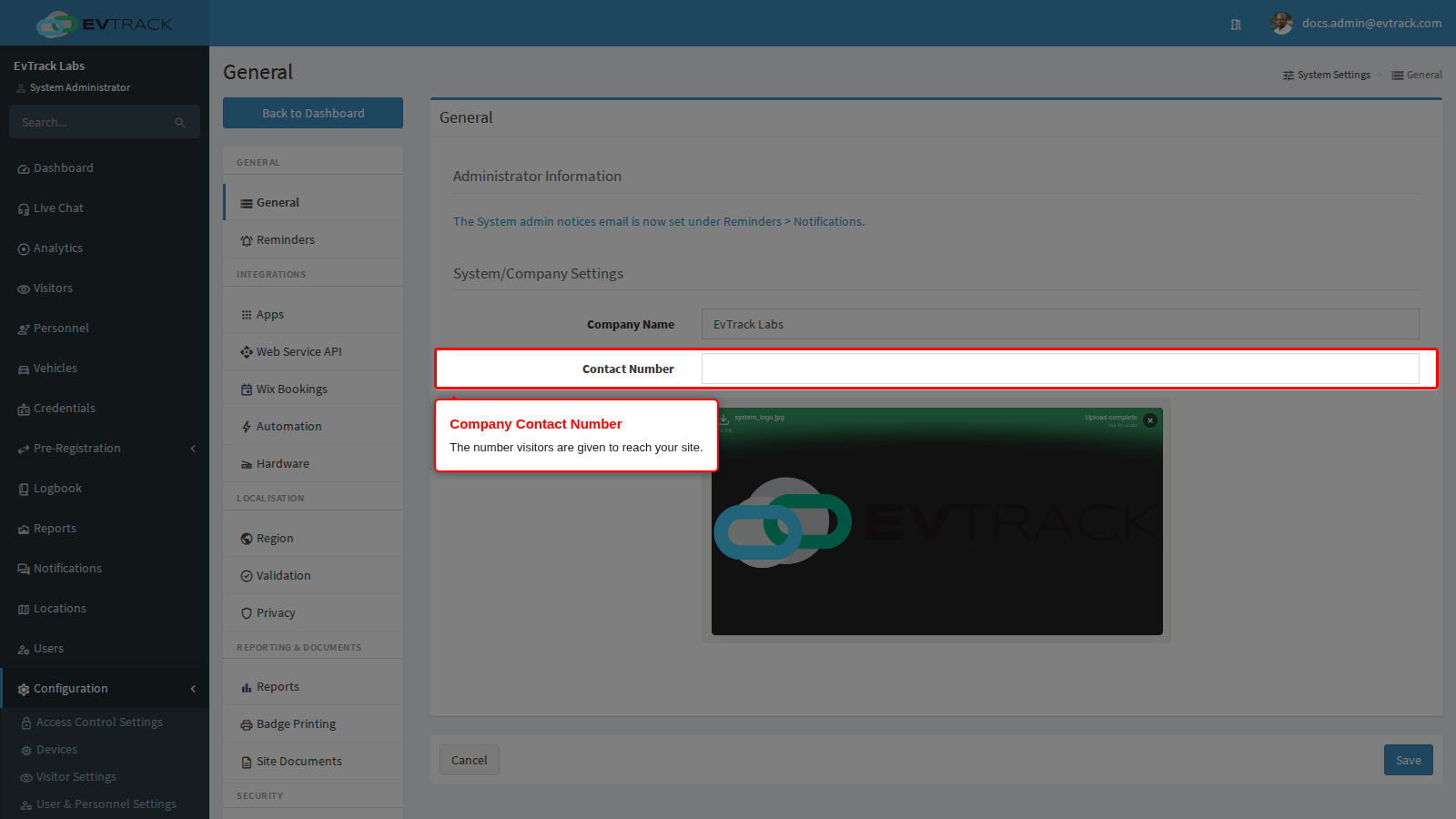1456x819 pixels.
Task: Open the Visitors sidebar page
Action: [x=104, y=288]
